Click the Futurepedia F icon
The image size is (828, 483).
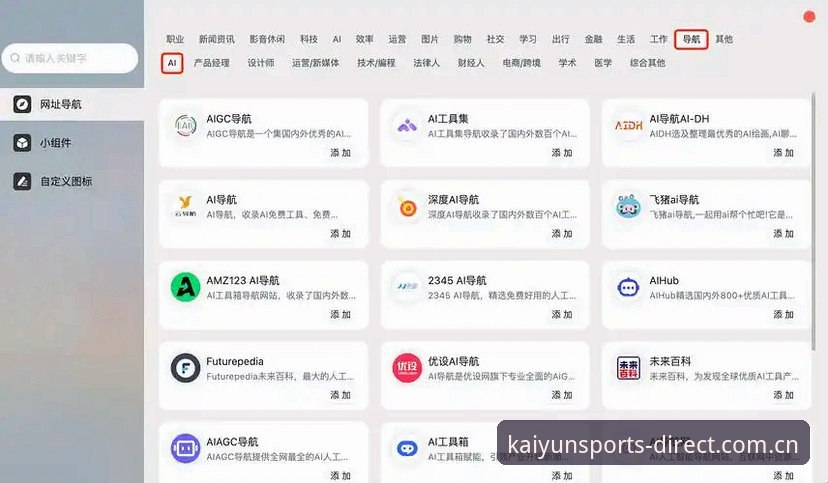click(185, 368)
